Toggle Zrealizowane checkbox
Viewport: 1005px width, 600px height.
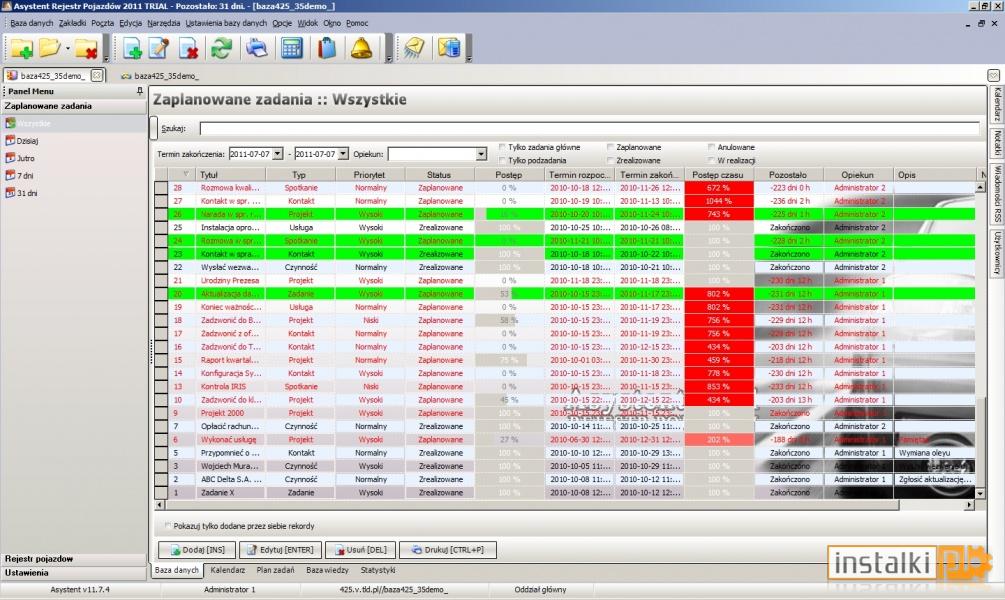[610, 161]
